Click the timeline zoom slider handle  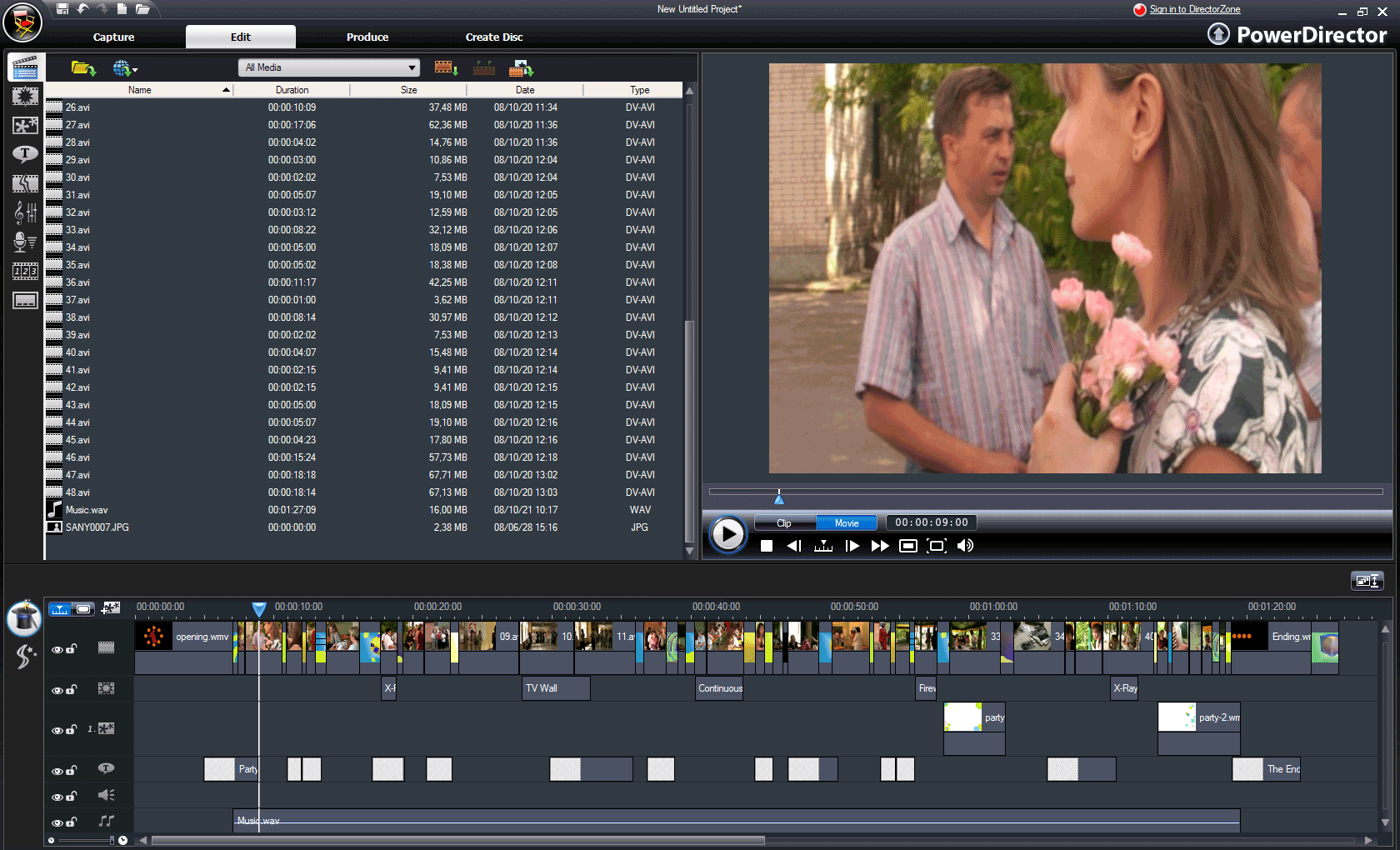(x=112, y=840)
